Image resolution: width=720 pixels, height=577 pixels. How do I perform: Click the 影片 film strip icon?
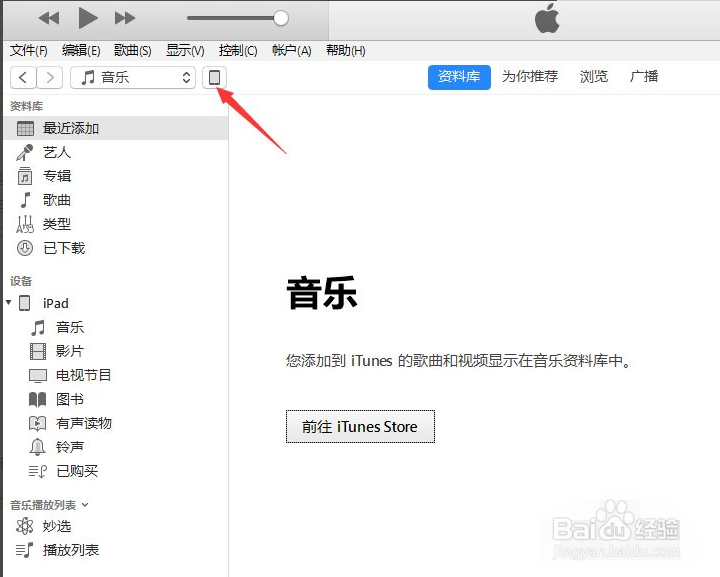pos(38,351)
